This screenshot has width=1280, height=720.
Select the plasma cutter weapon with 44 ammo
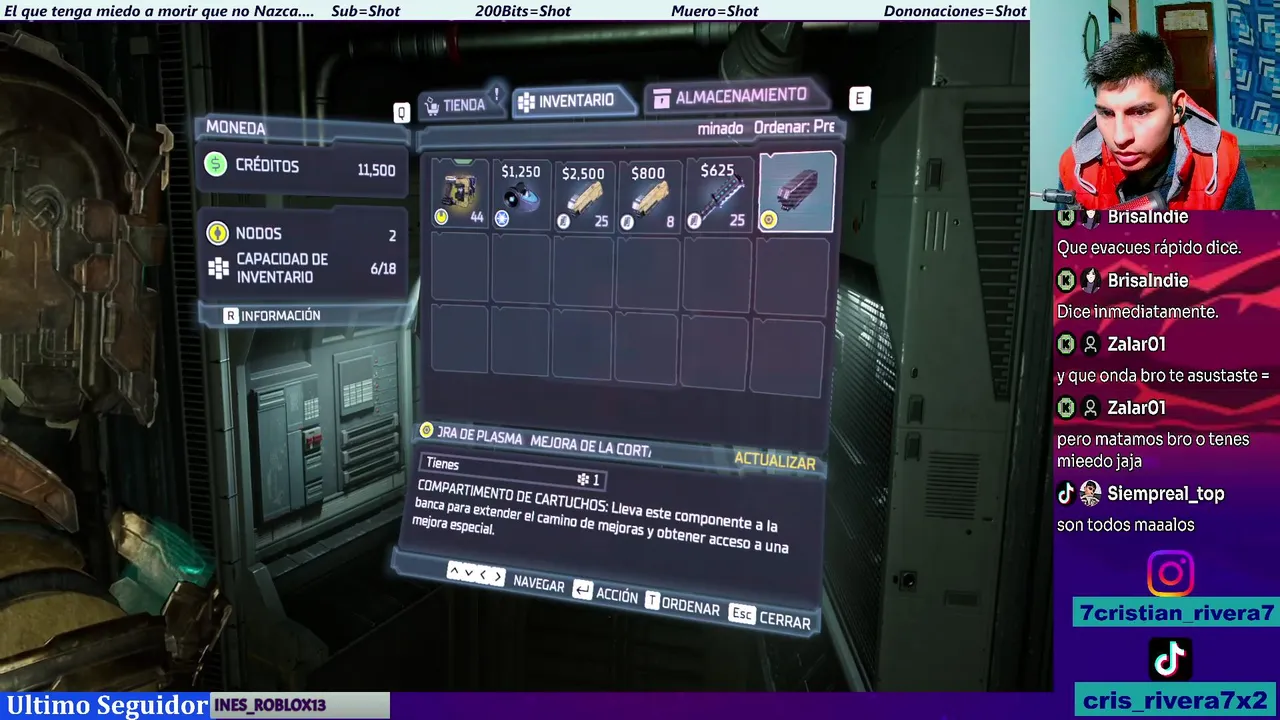coord(460,194)
